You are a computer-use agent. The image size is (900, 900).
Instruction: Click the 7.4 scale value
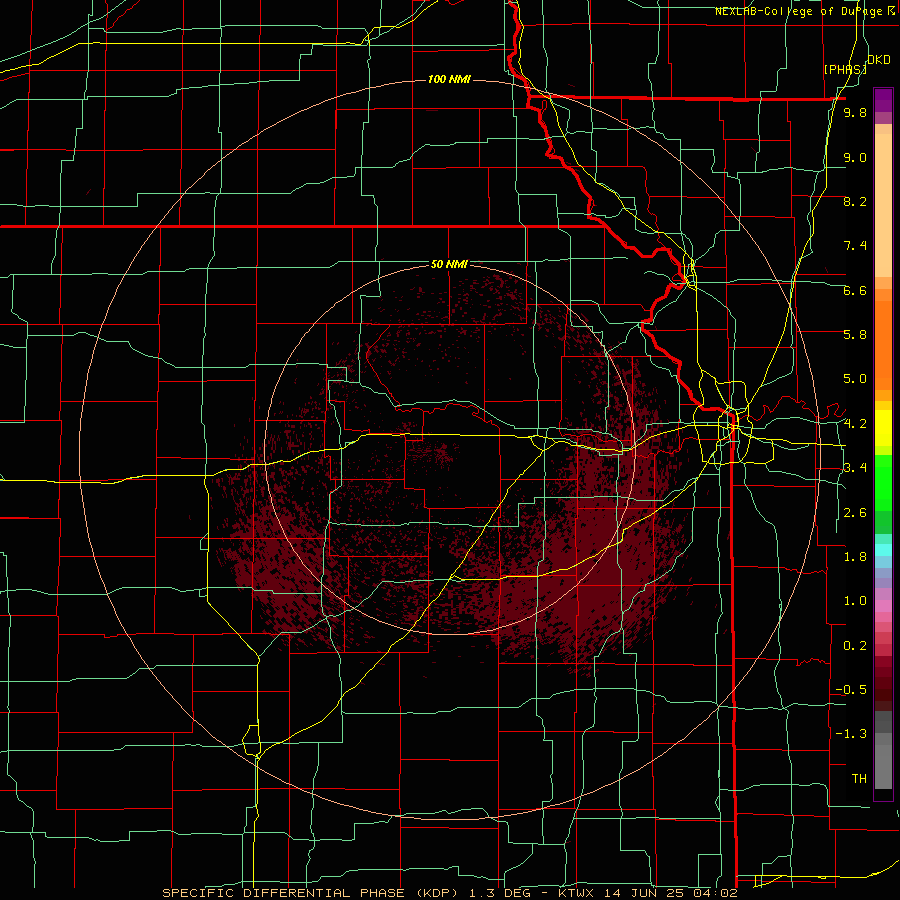click(x=855, y=246)
